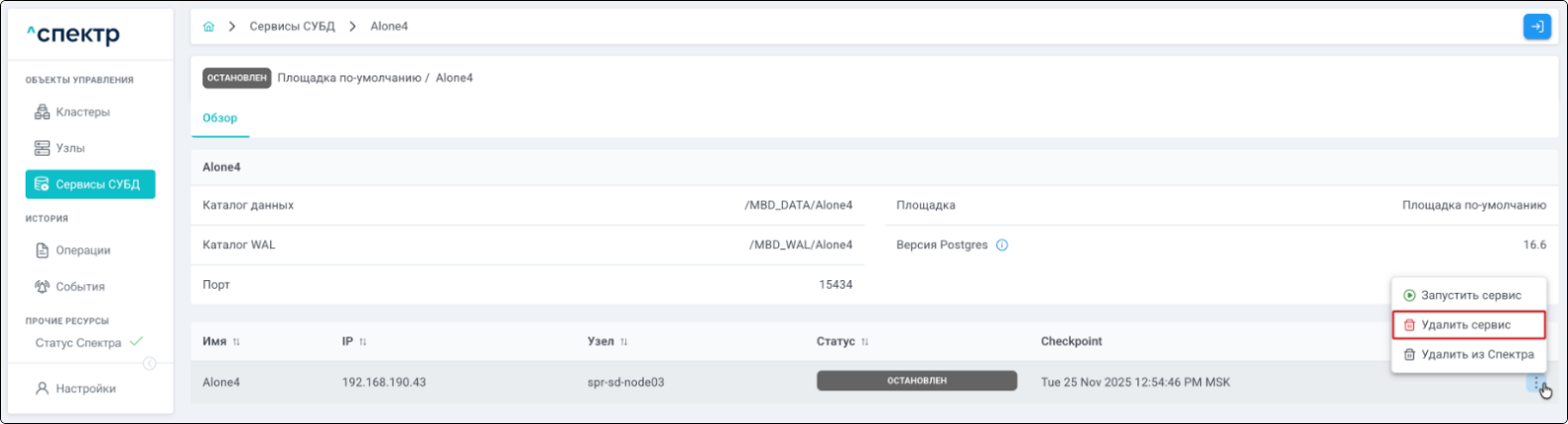Image resolution: width=1568 pixels, height=424 pixels.
Task: Choose Удалить сервис from context menu
Action: pyautogui.click(x=1466, y=325)
